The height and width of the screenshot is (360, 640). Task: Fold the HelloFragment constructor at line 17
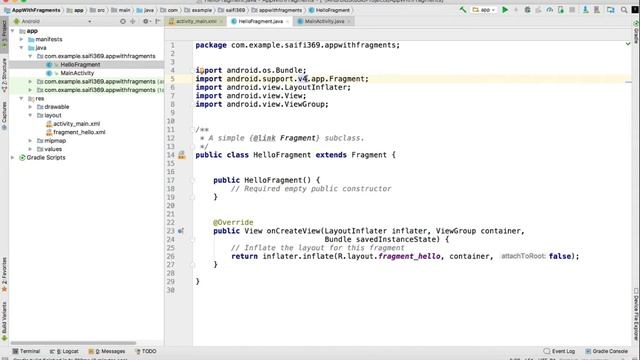[192, 180]
